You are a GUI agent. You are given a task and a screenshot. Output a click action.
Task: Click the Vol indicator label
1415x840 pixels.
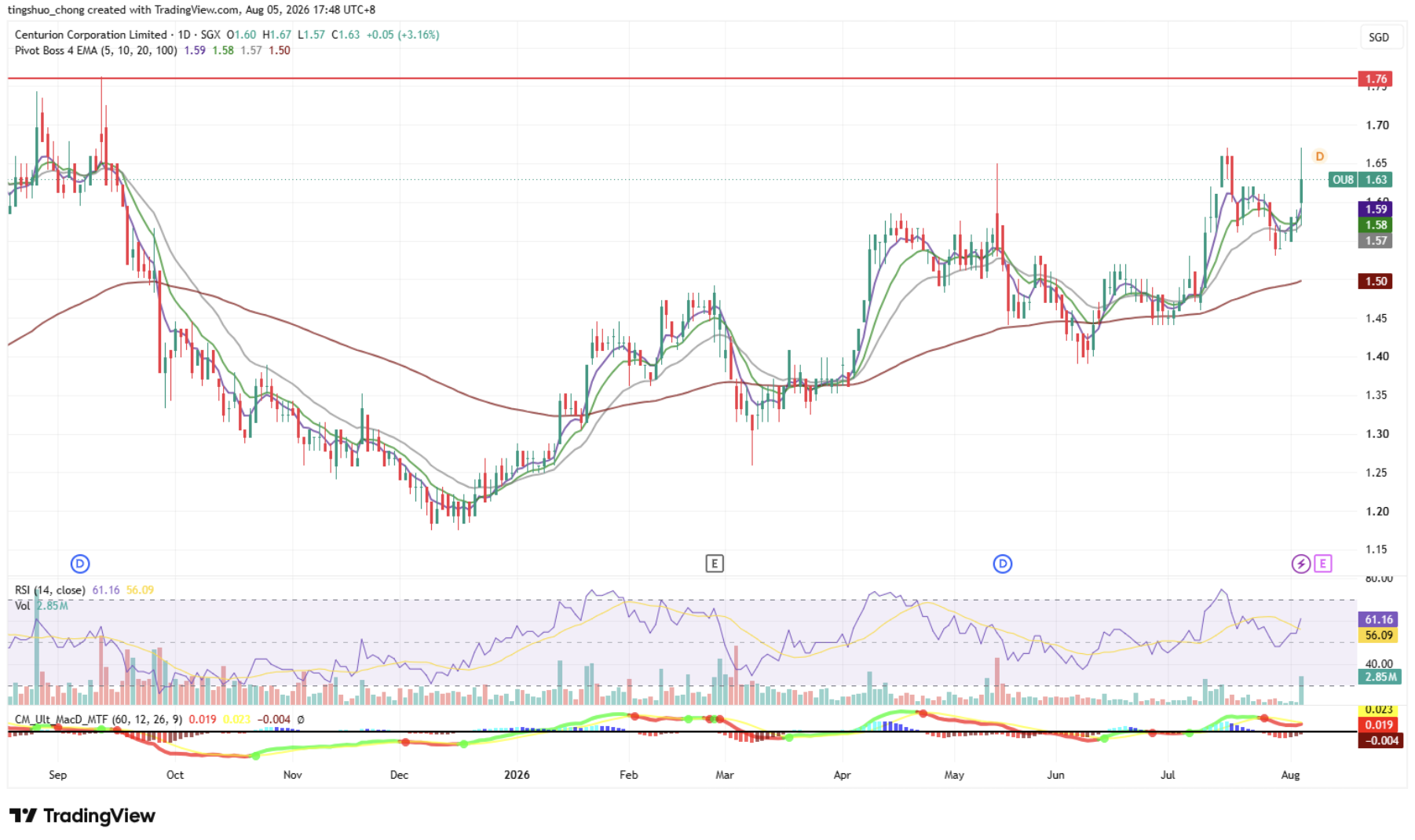pyautogui.click(x=22, y=606)
